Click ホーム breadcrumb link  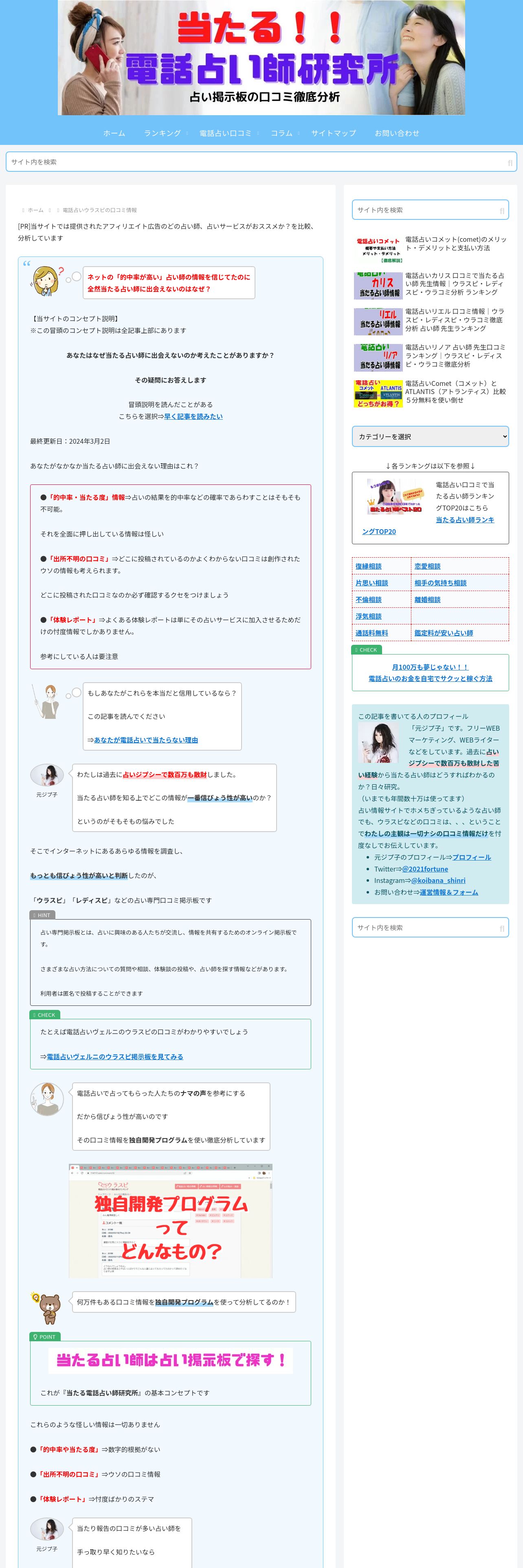pos(35,210)
